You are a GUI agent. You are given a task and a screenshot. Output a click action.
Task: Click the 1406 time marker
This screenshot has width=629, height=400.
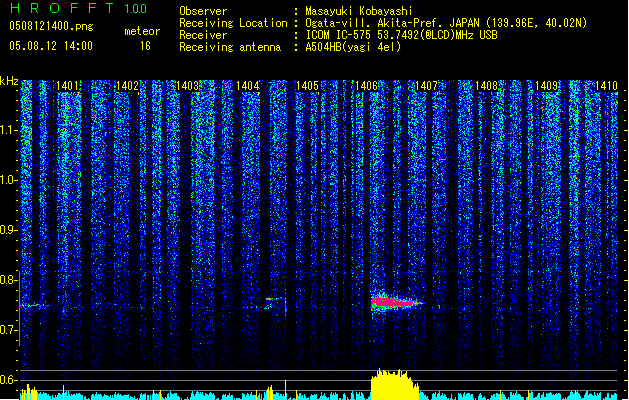coord(367,86)
